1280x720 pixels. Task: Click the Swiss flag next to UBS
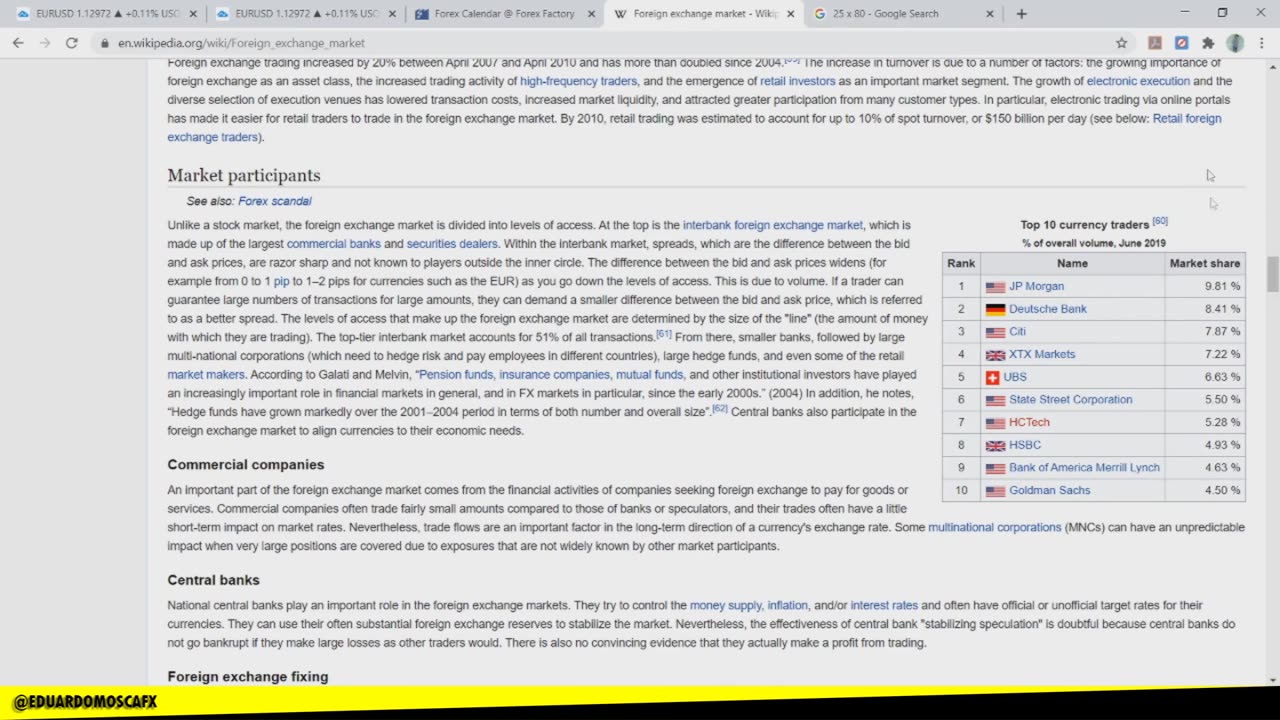click(992, 377)
